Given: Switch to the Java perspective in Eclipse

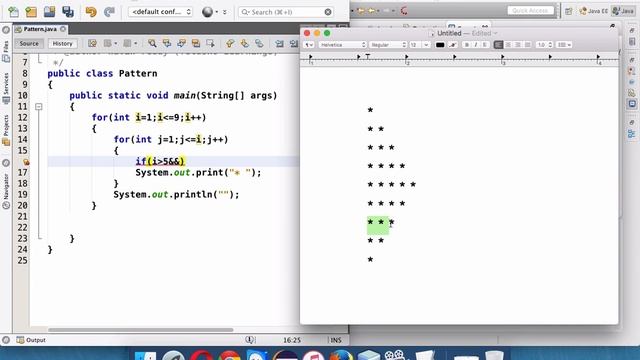Looking at the screenshot, I should point(624,11).
